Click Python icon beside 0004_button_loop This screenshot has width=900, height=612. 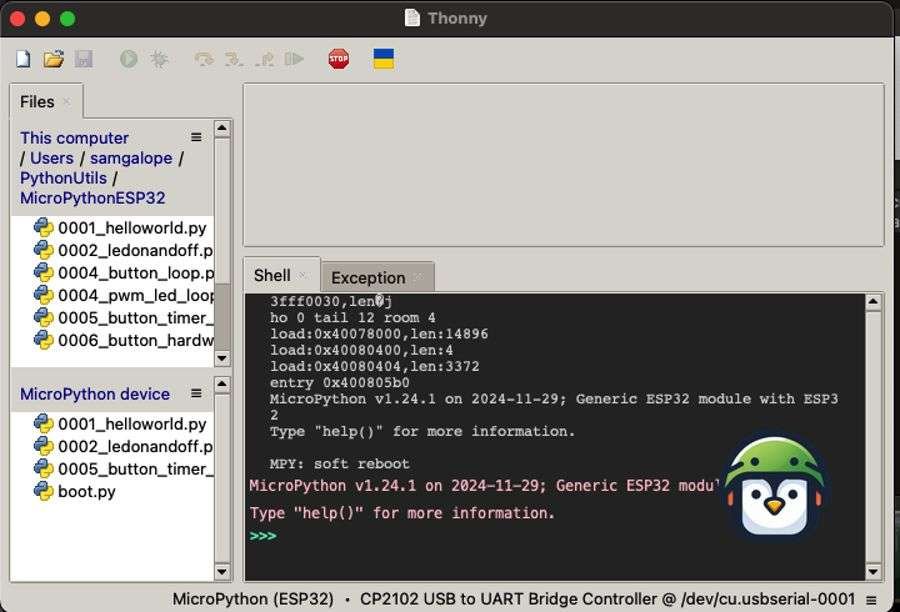point(44,273)
